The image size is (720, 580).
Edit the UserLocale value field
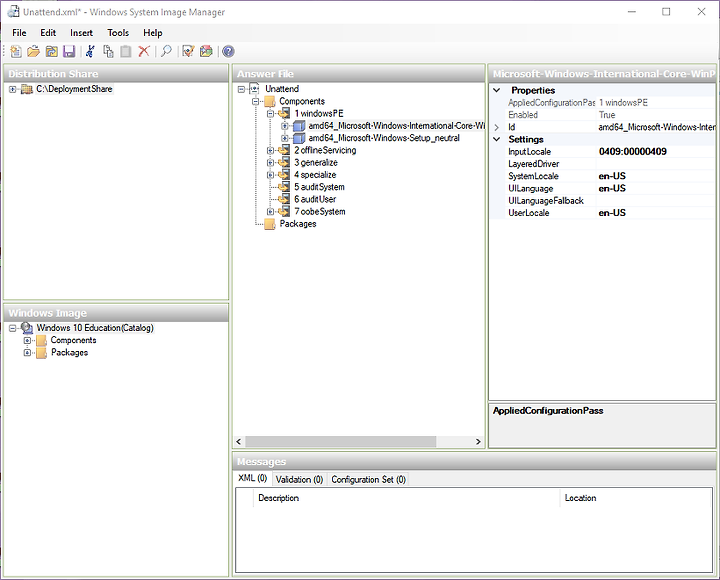click(x=656, y=213)
